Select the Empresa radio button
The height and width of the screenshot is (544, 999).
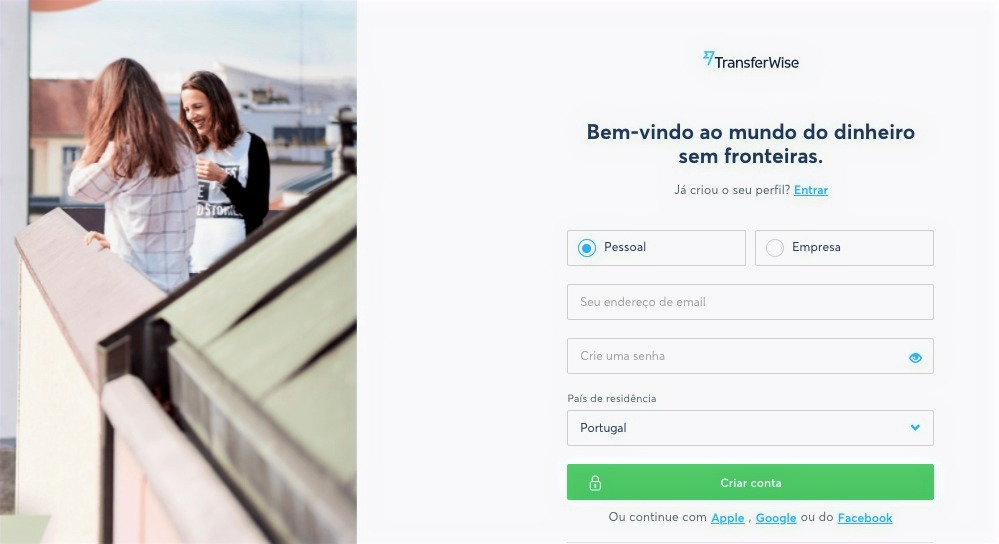(775, 248)
